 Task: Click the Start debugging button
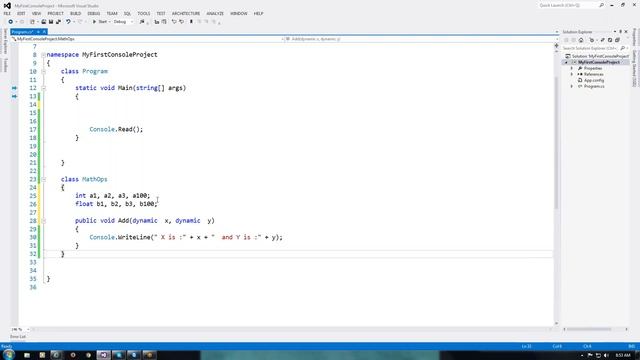(x=100, y=22)
